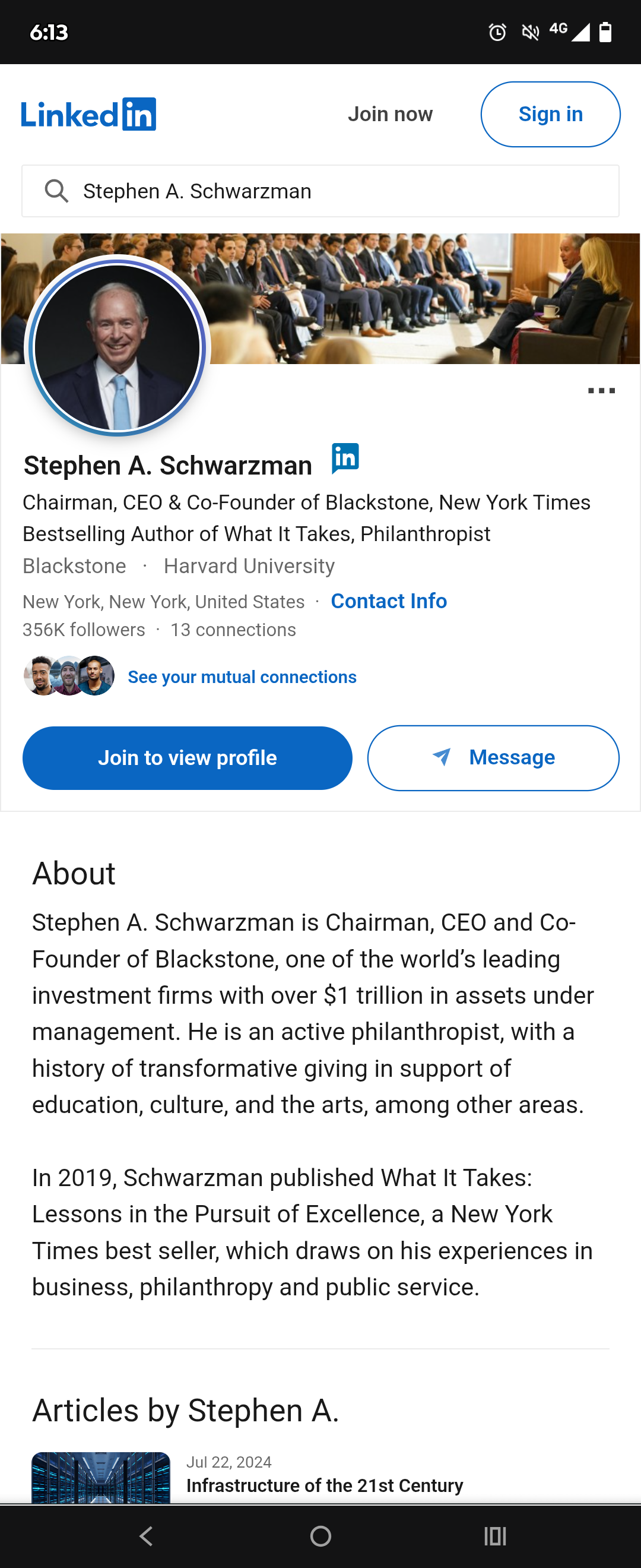Tap the search magnifier icon
Viewport: 641px width, 1568px height.
[x=56, y=191]
